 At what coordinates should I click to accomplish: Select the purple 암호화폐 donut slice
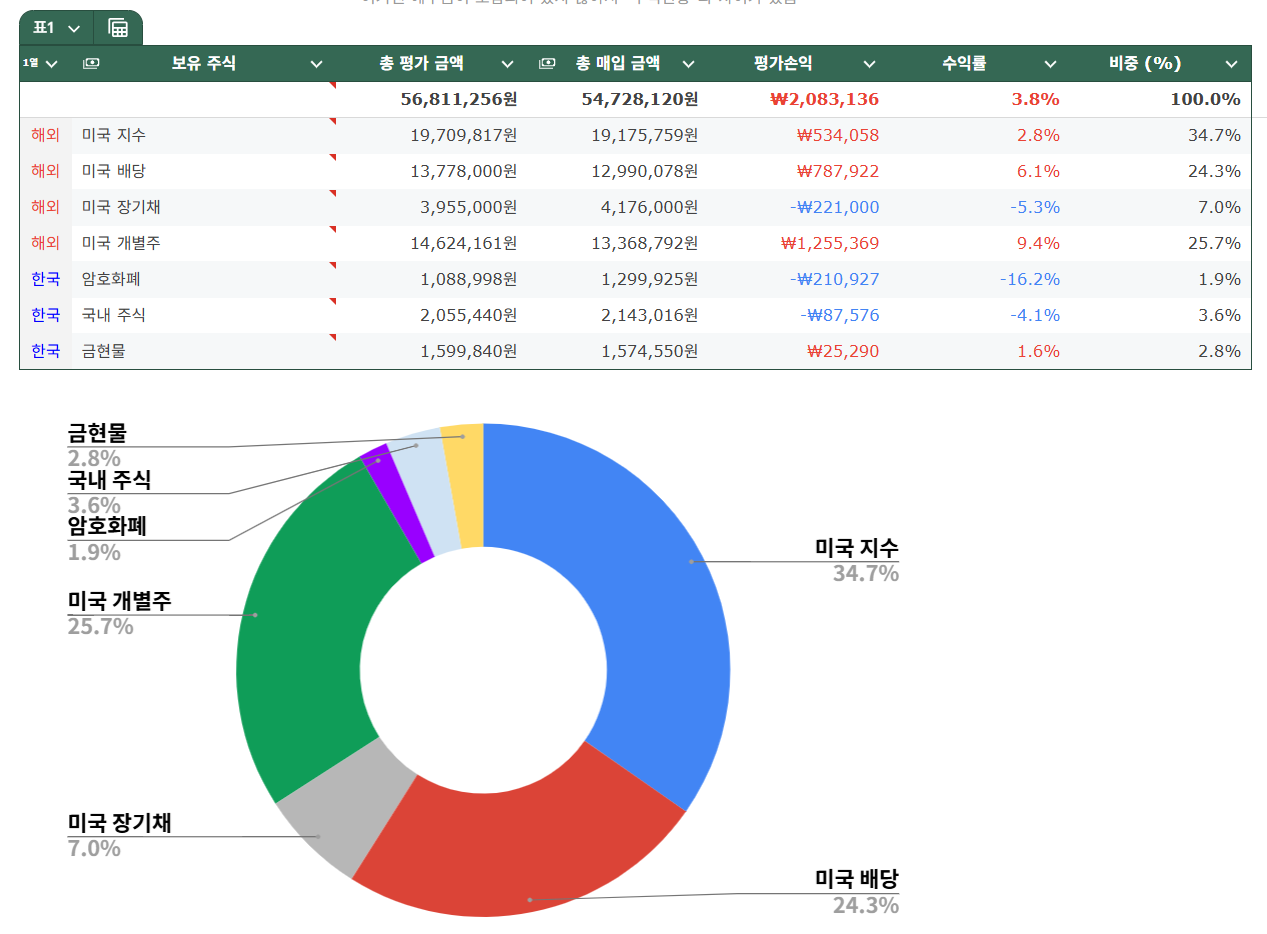pos(397,505)
